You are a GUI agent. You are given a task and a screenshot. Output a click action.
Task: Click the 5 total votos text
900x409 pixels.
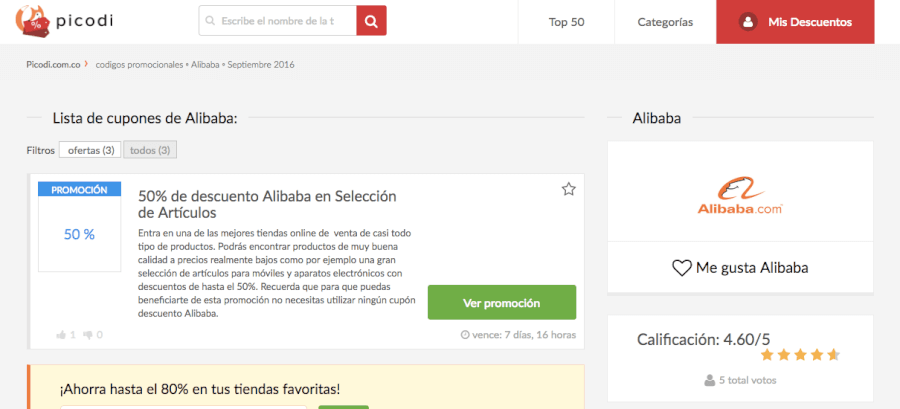point(747,380)
